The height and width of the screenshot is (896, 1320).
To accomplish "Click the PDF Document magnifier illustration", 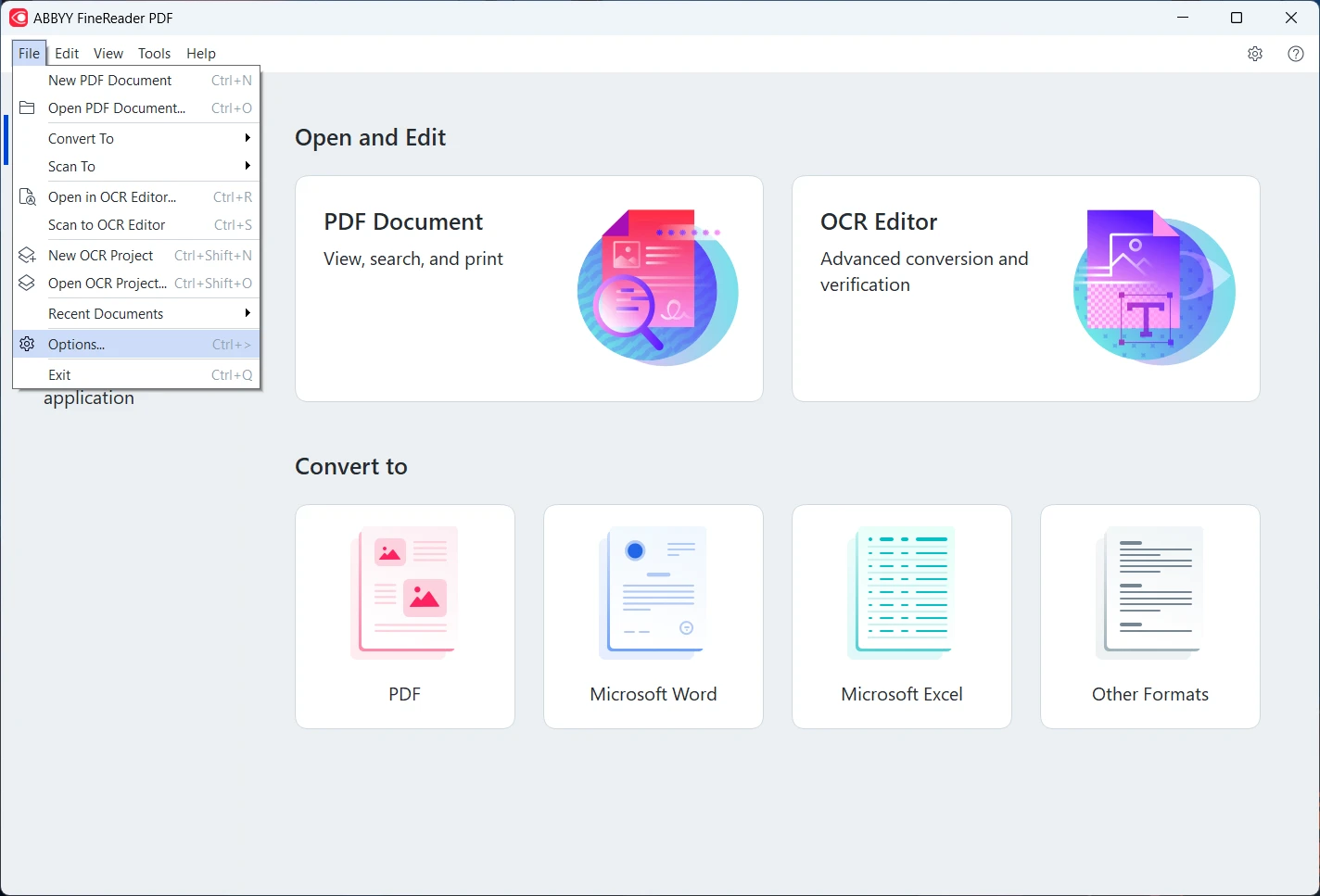I will click(657, 287).
